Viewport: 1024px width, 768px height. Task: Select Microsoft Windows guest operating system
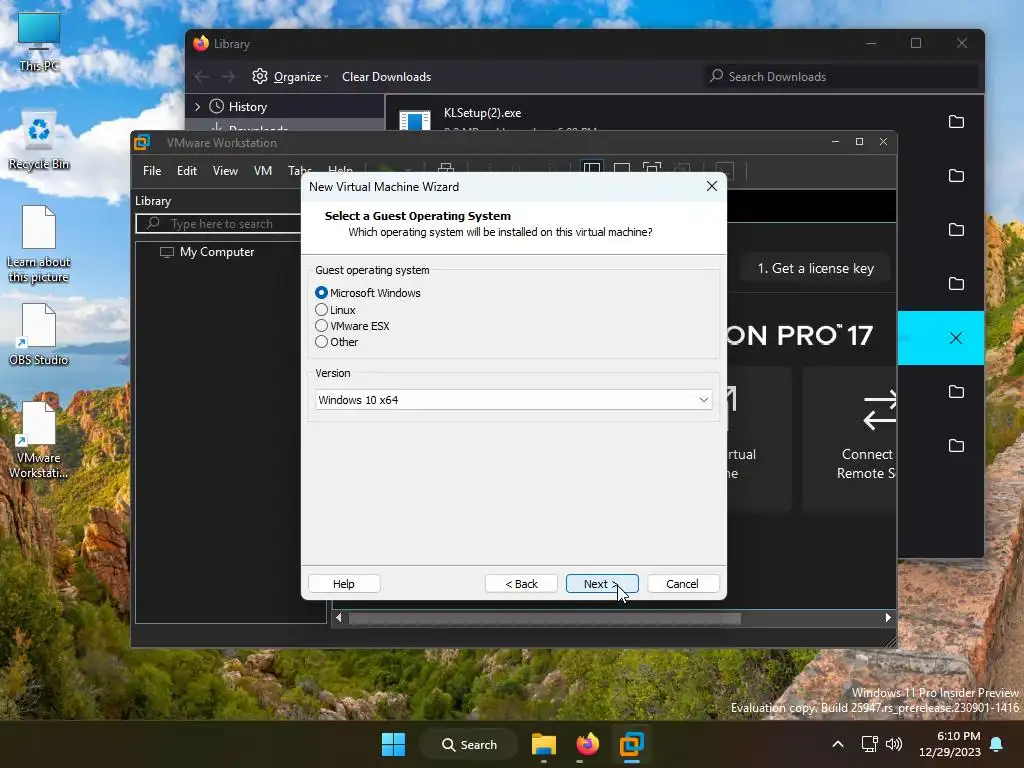(321, 293)
